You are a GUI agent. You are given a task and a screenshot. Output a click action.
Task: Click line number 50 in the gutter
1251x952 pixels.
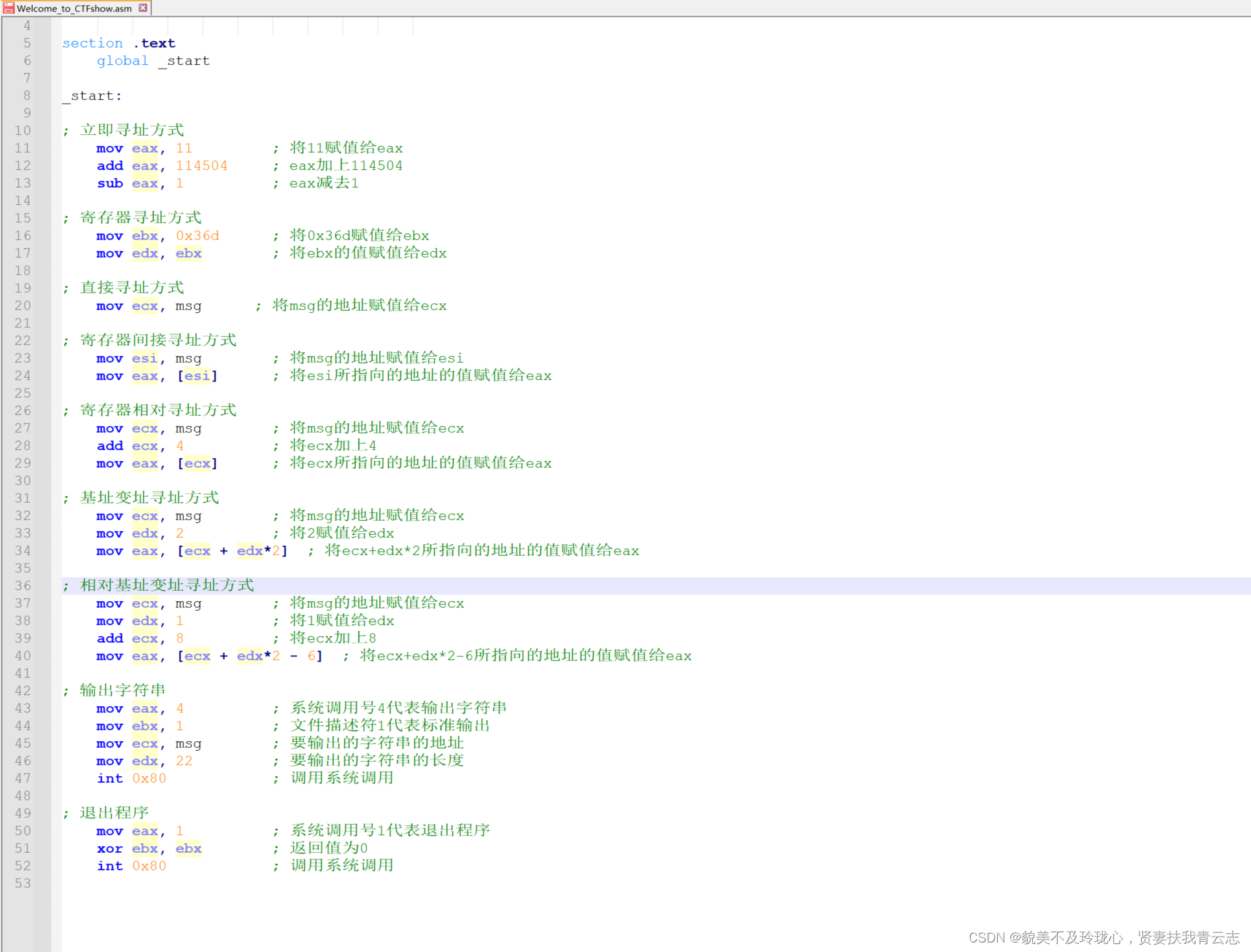tap(23, 830)
